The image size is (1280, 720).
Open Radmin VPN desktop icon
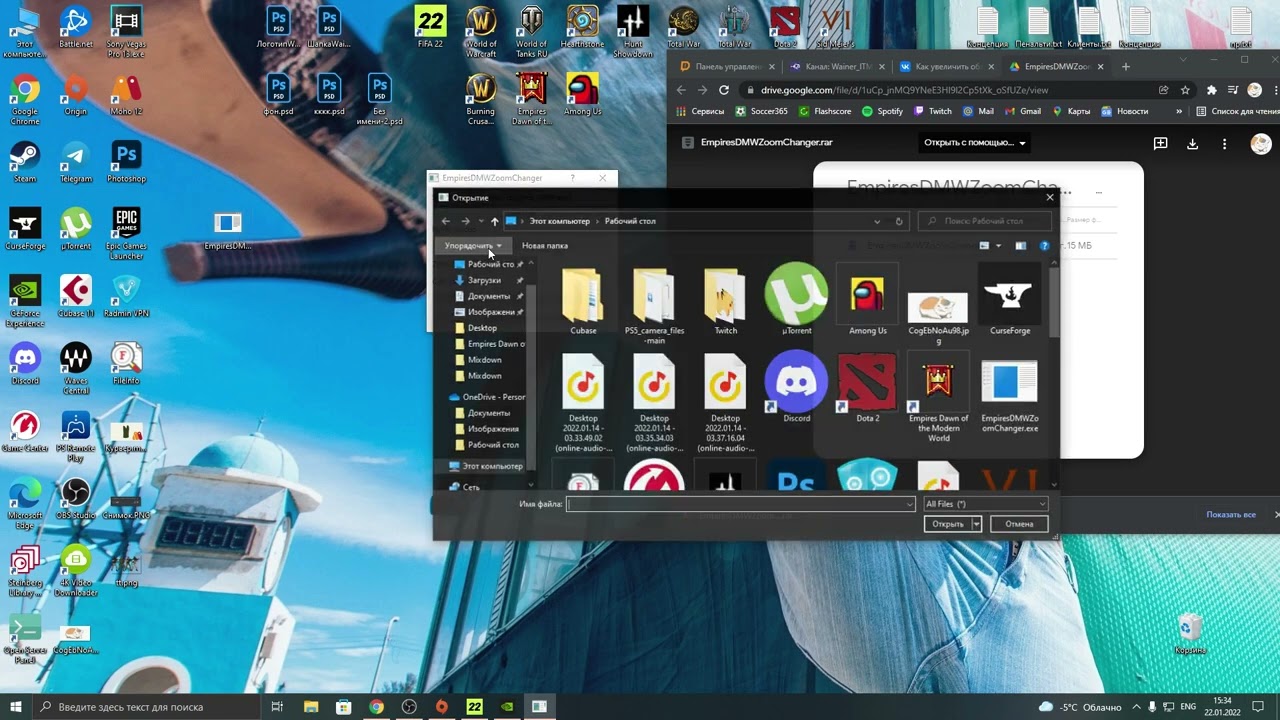click(126, 297)
